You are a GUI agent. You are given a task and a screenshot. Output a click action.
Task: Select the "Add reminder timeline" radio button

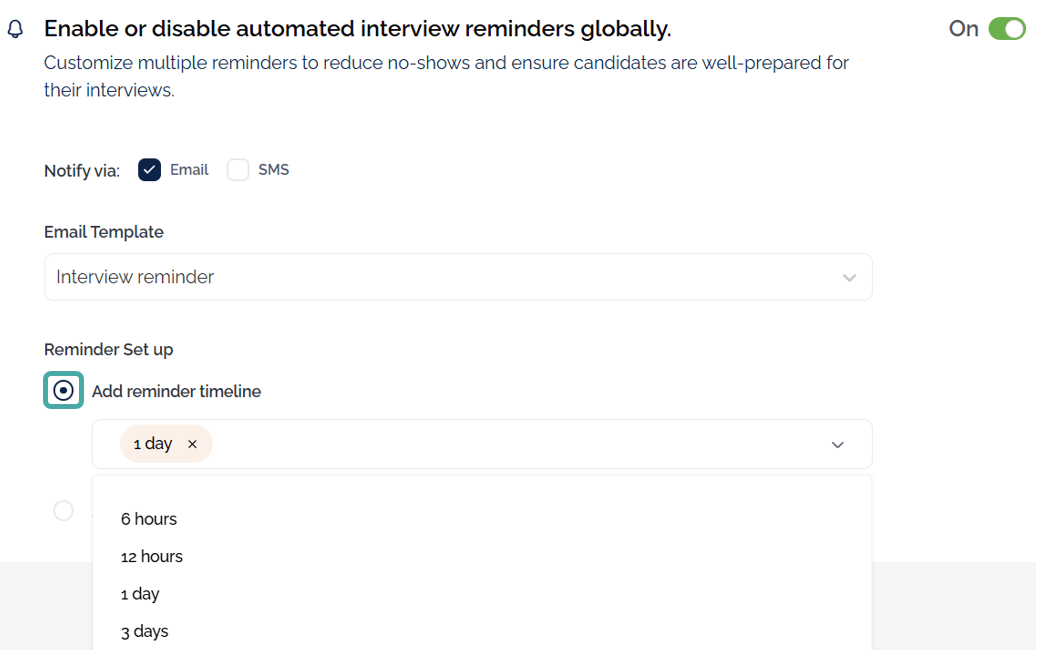click(63, 391)
